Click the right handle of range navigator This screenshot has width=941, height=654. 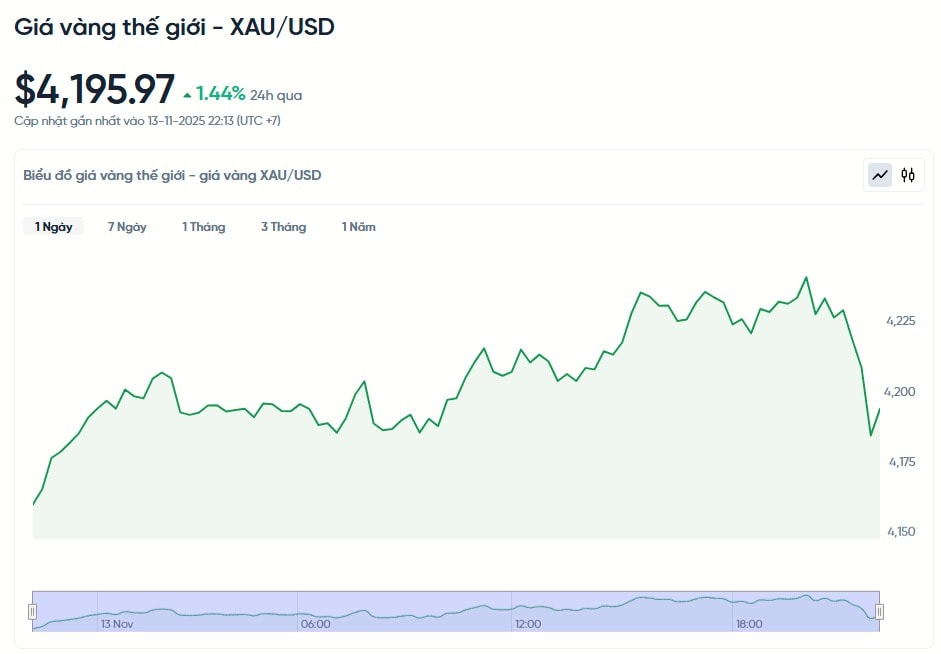pyautogui.click(x=880, y=611)
